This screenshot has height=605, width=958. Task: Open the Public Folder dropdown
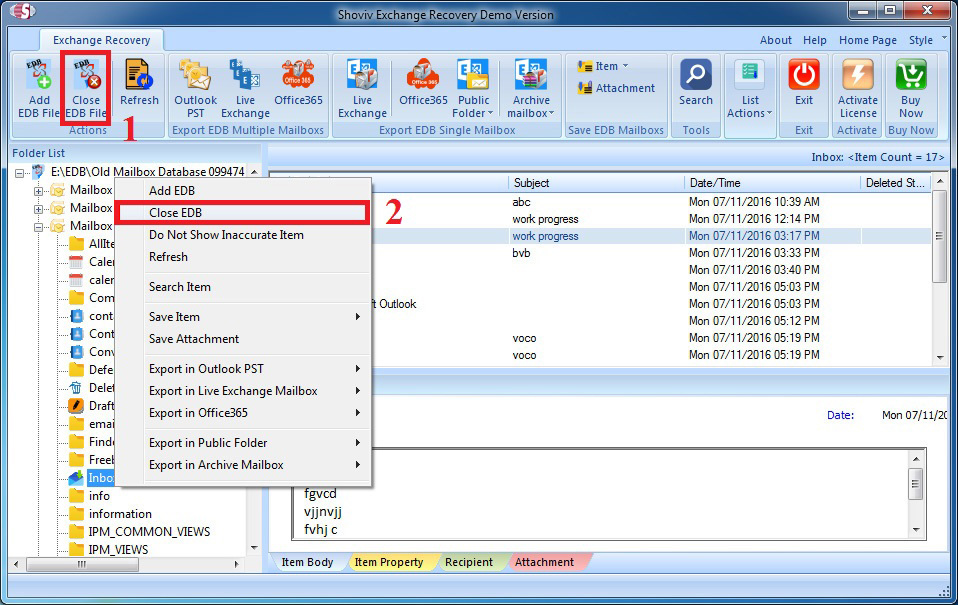pyautogui.click(x=473, y=112)
